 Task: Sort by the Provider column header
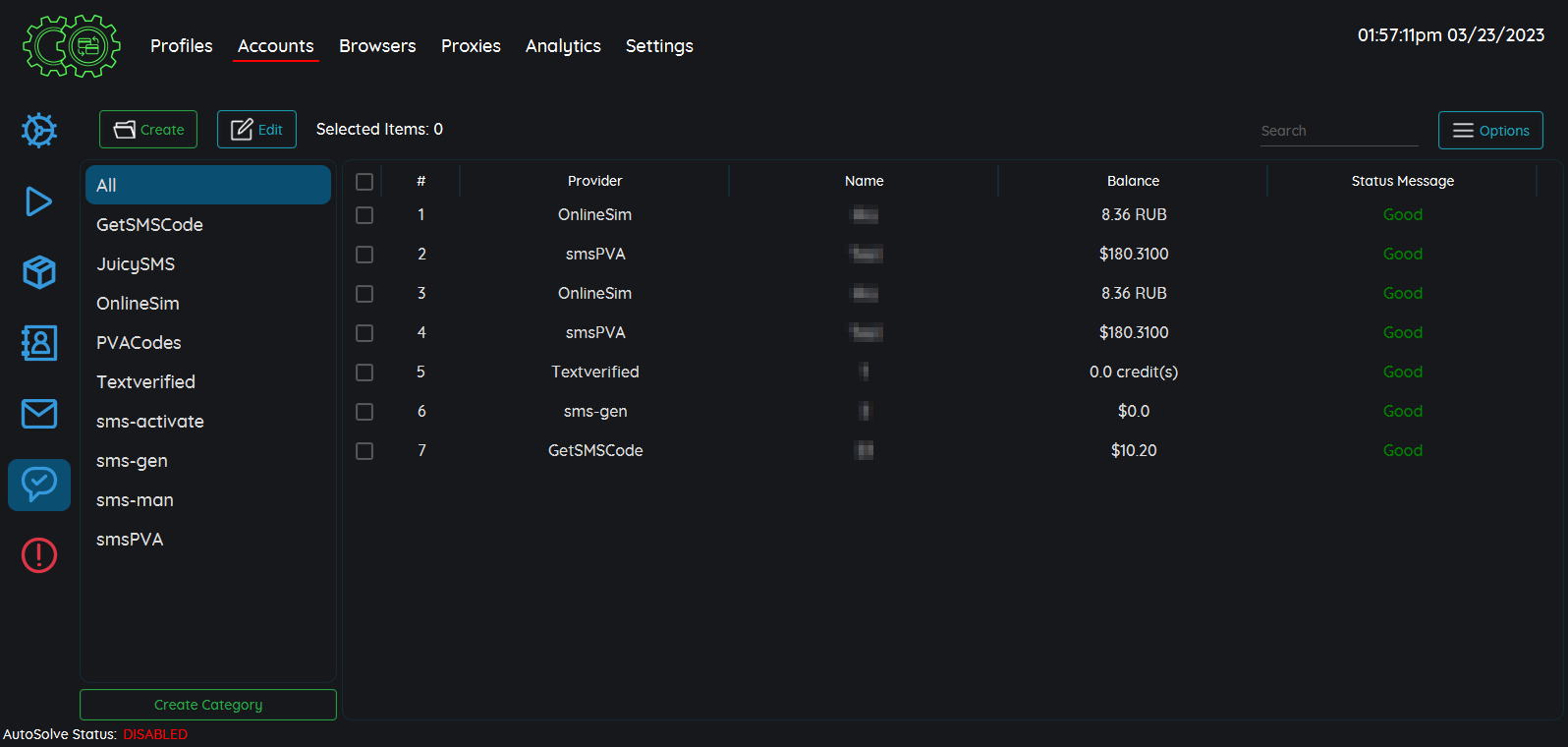pos(594,181)
